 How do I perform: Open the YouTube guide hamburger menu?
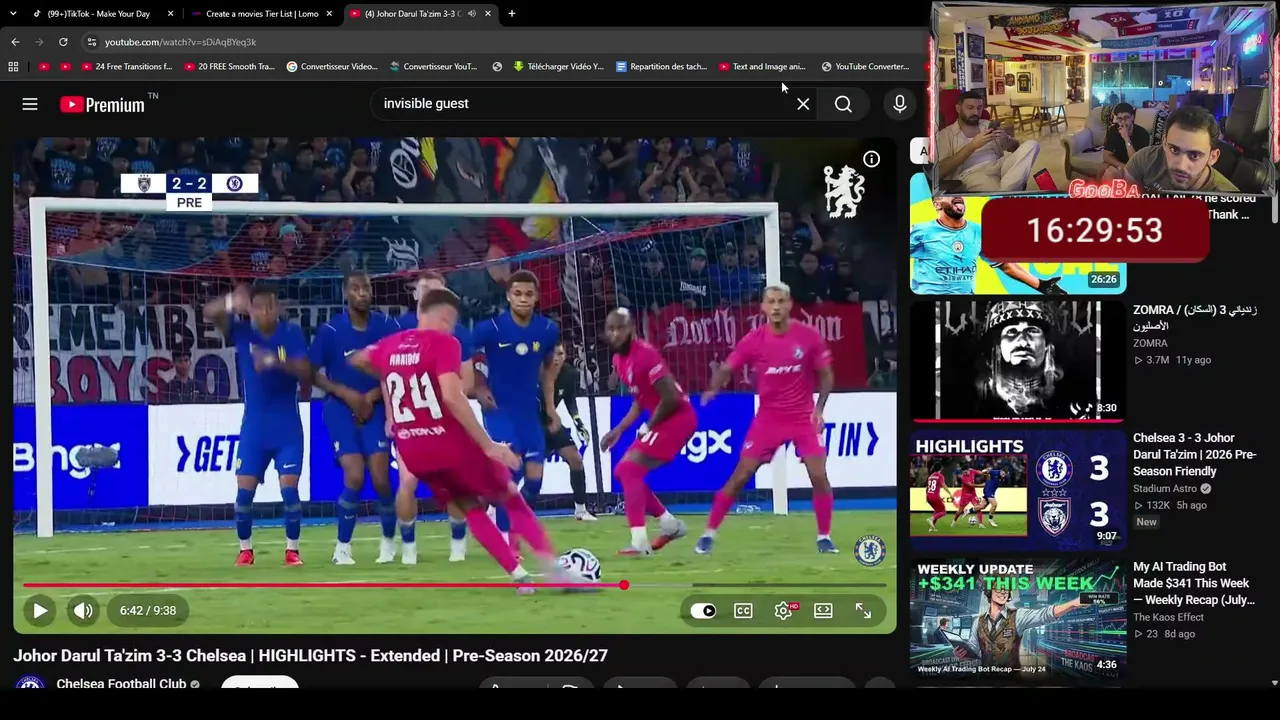click(x=30, y=104)
